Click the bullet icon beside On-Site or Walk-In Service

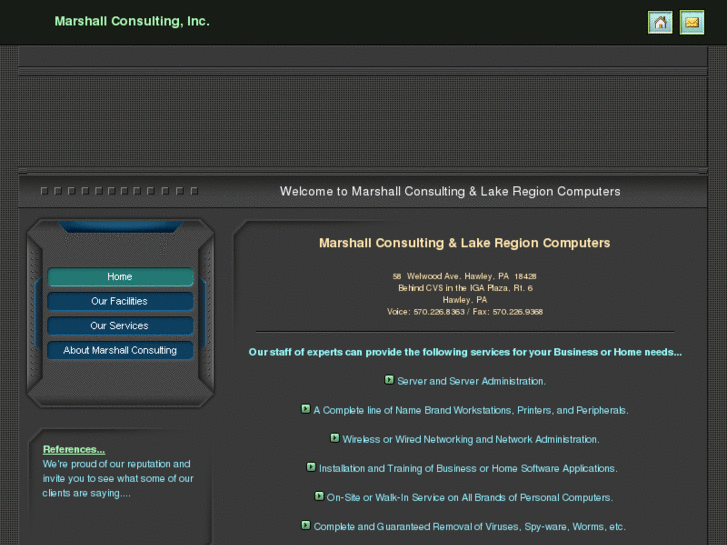click(x=319, y=496)
